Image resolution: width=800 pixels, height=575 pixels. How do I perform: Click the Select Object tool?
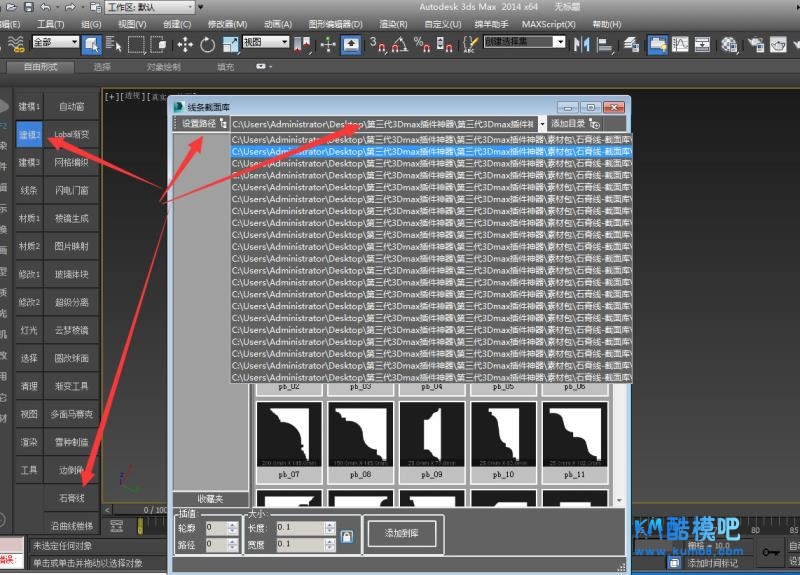(x=91, y=44)
